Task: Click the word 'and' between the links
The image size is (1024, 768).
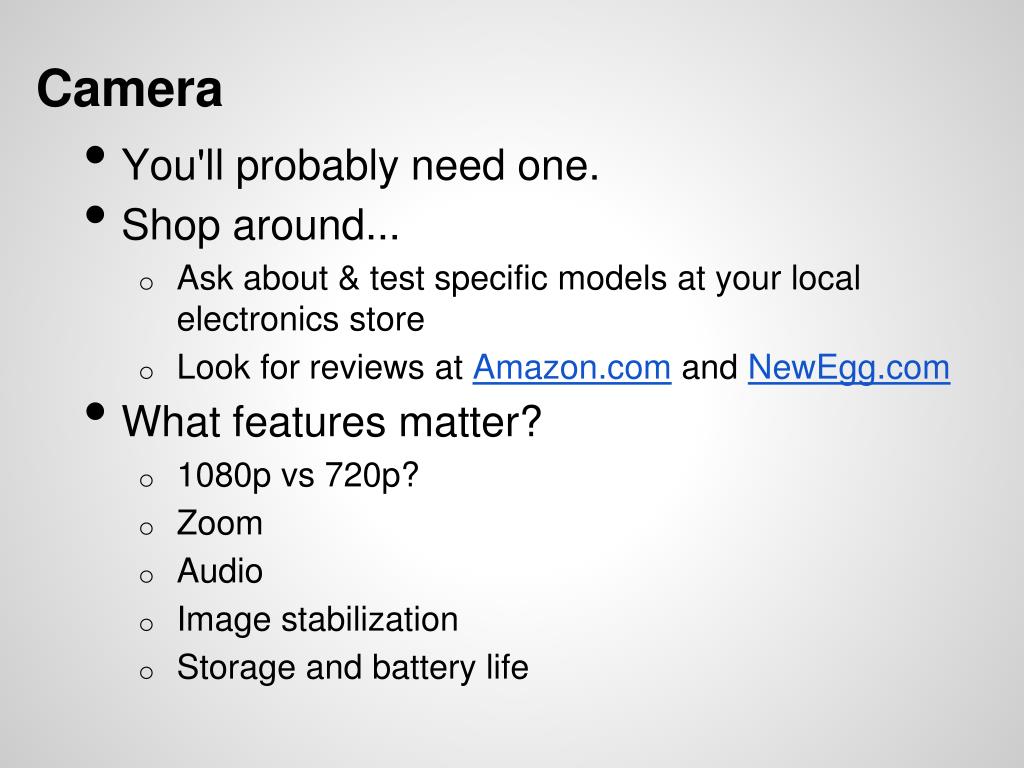Action: point(710,368)
